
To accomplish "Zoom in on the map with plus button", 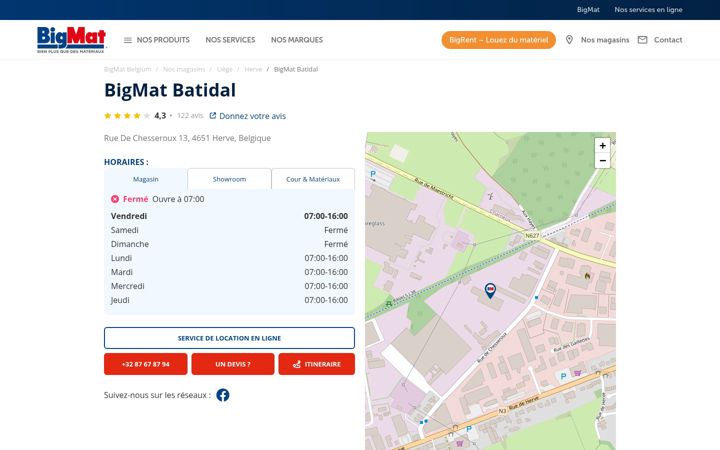I will pos(602,146).
